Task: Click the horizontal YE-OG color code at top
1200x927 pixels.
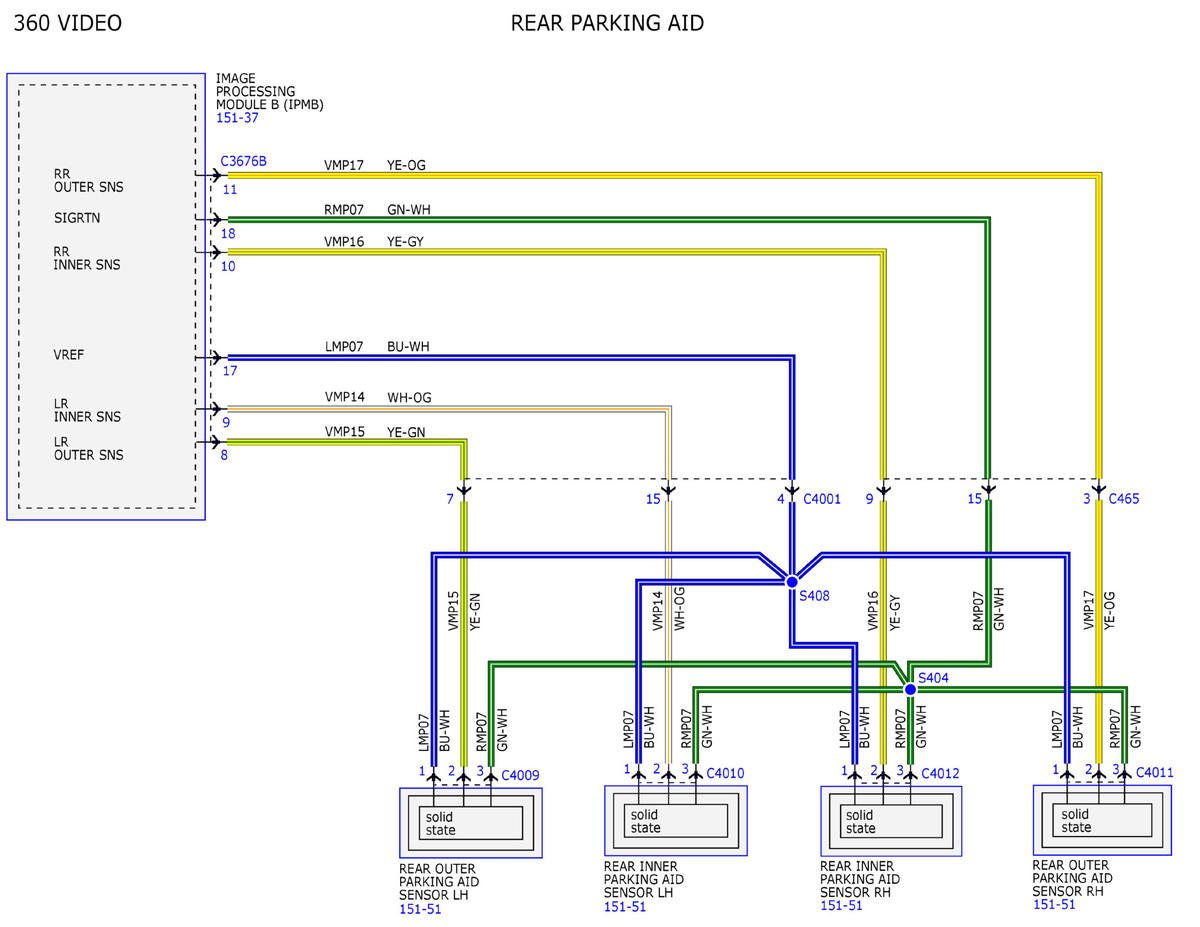Action: pos(406,165)
